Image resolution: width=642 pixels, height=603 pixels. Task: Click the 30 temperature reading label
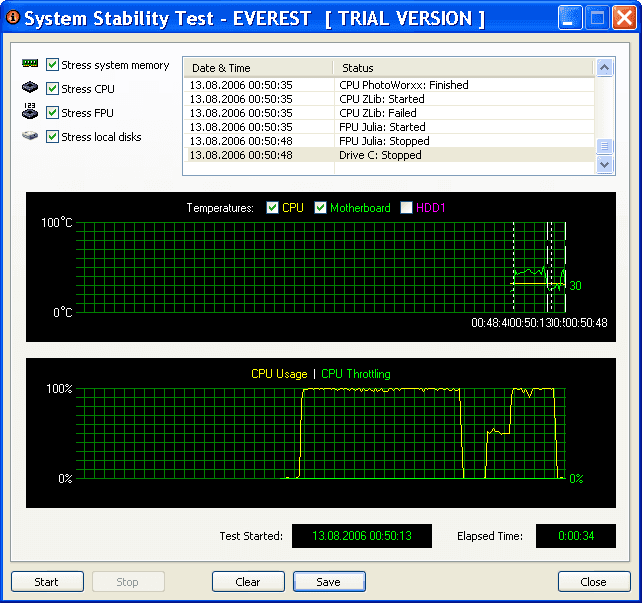pyautogui.click(x=575, y=285)
